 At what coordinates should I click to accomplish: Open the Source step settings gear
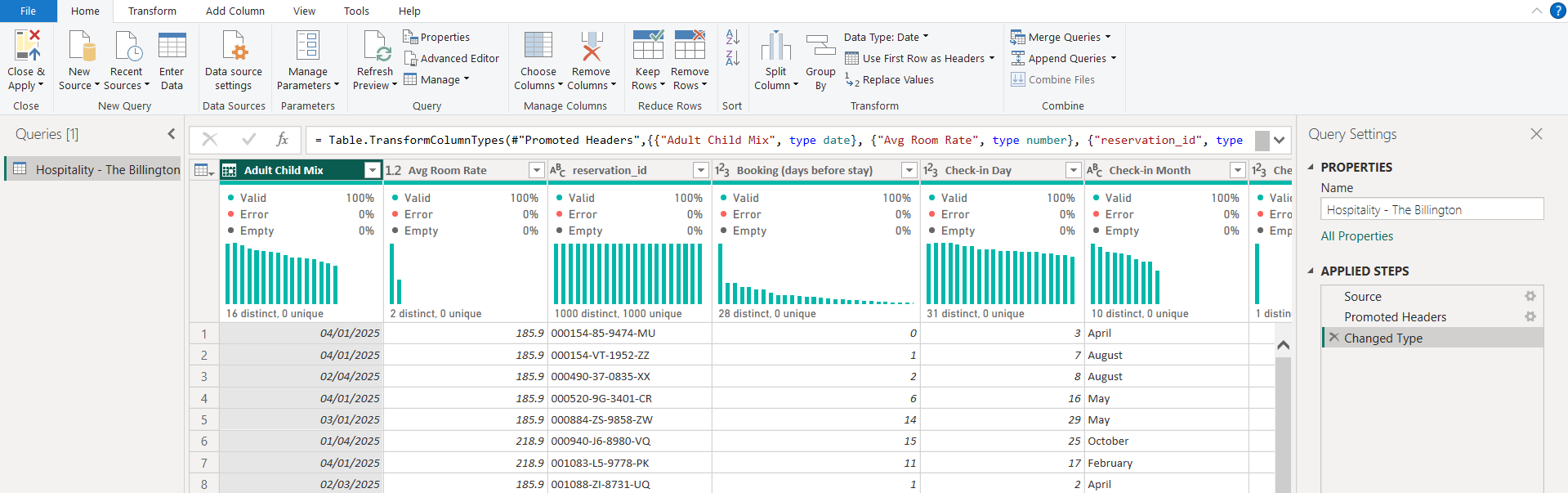pyautogui.click(x=1530, y=297)
